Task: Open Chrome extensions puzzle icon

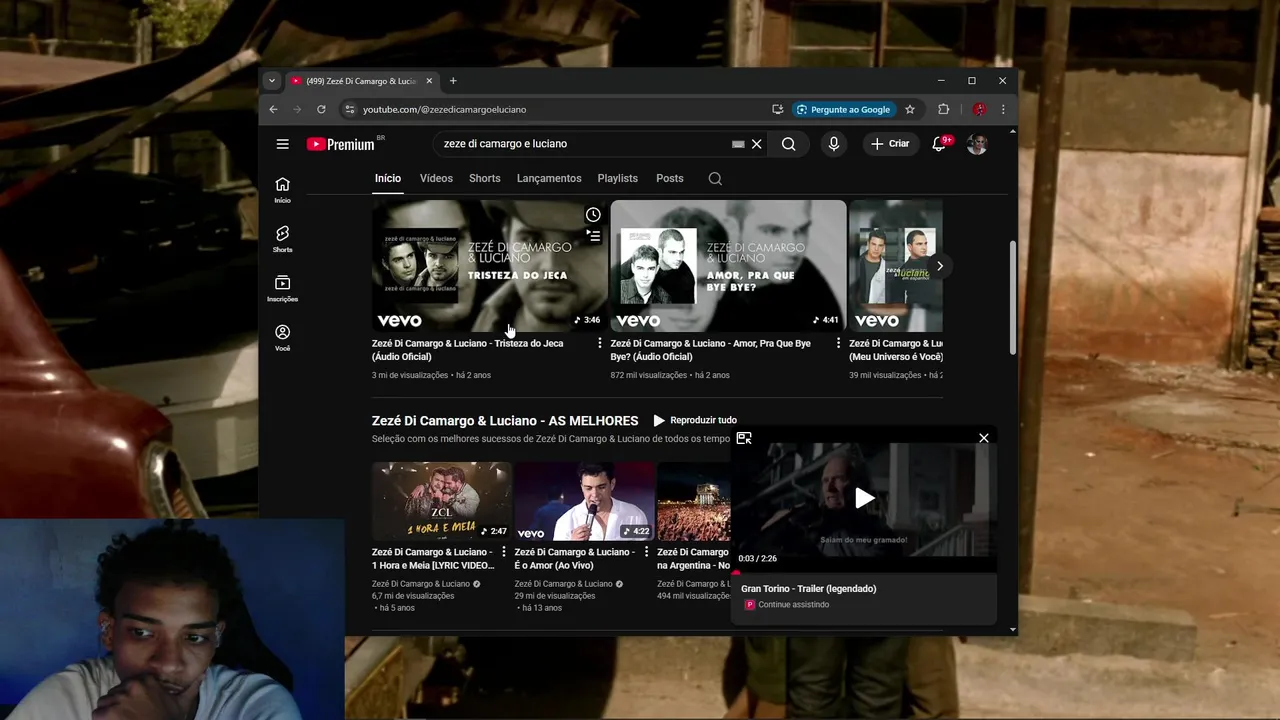Action: (943, 109)
